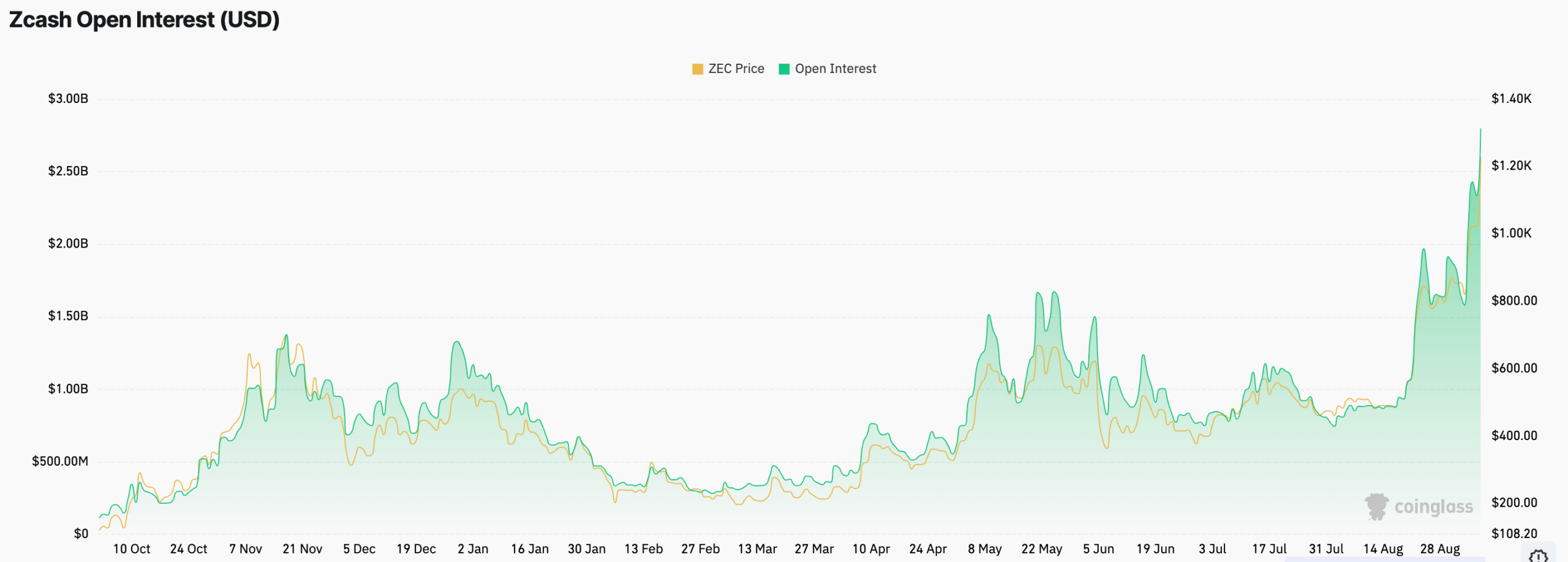Click the '$400.00' right axis label
Image resolution: width=1568 pixels, height=562 pixels.
point(1514,436)
